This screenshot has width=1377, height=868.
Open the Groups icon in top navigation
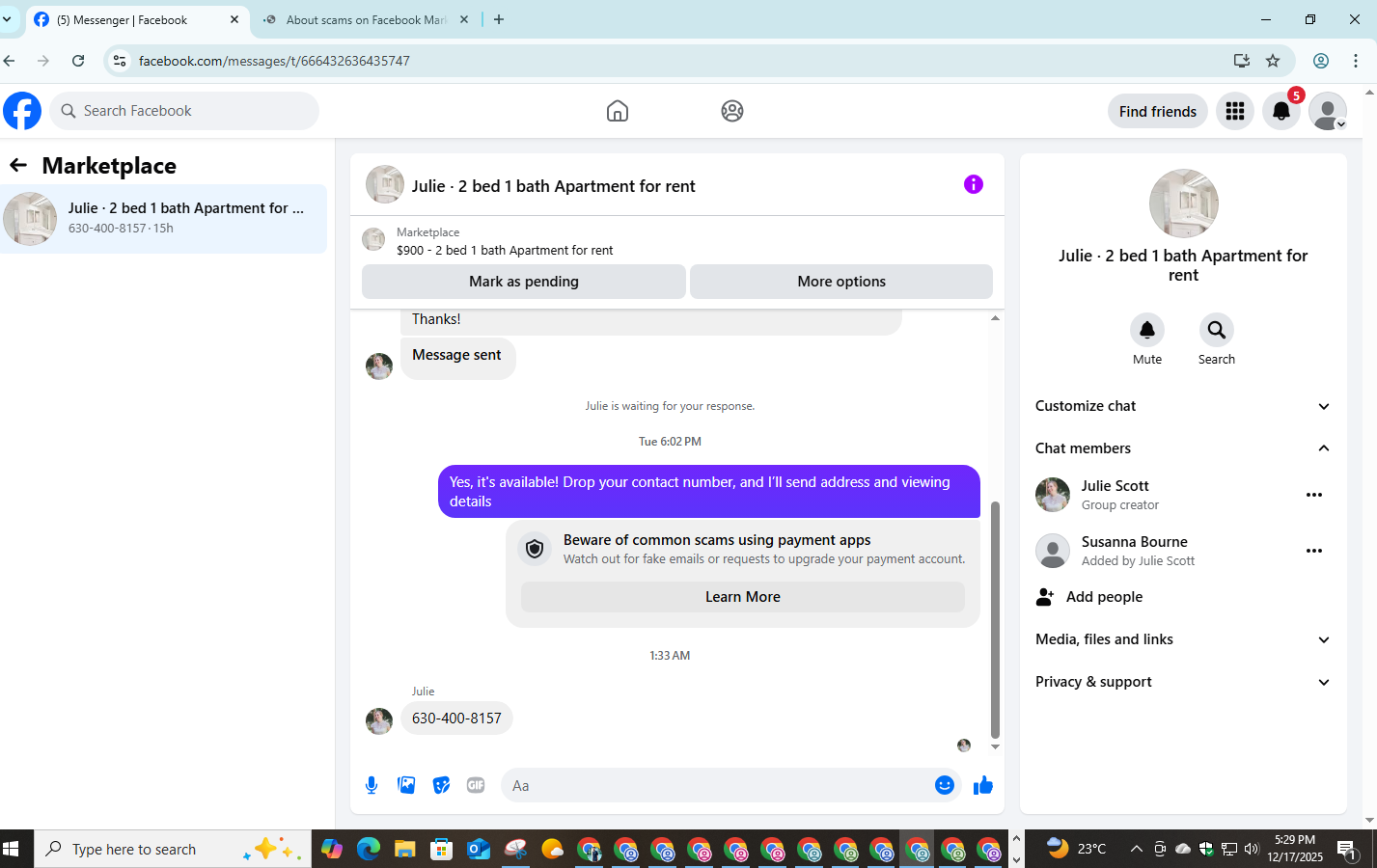(732, 111)
